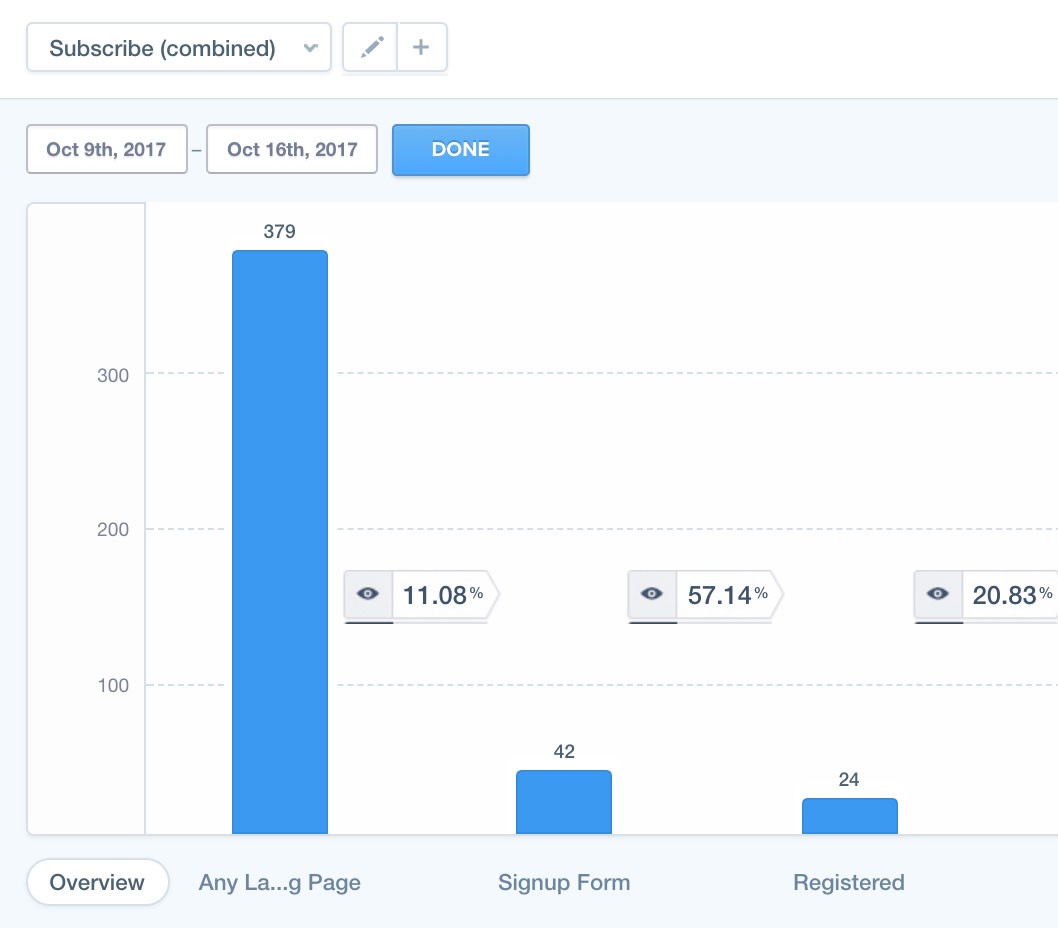
Task: Select the Overview tab
Action: click(97, 882)
